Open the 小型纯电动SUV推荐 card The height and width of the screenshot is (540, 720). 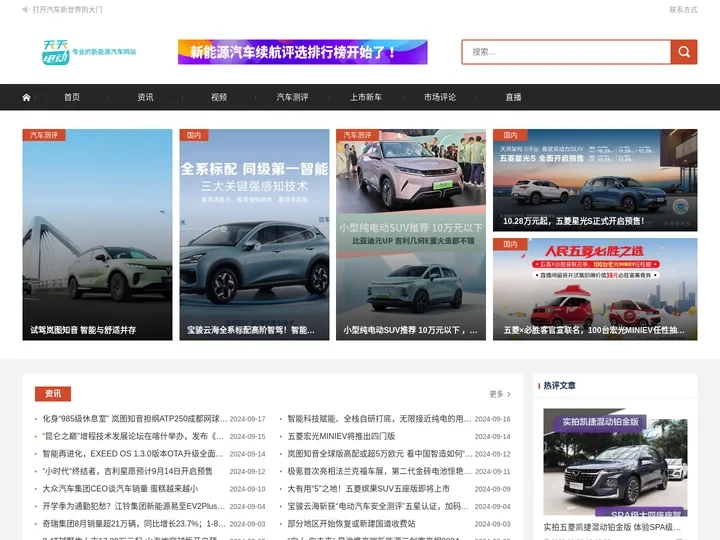point(411,235)
